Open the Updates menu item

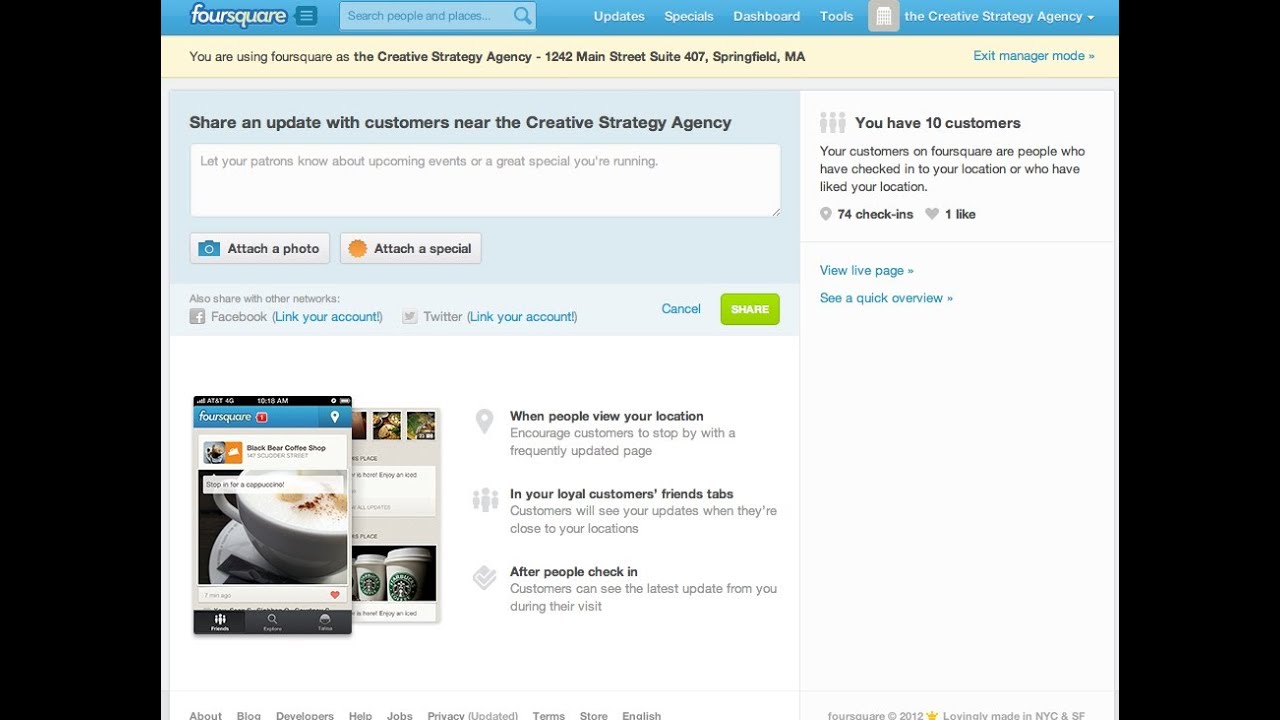[619, 16]
